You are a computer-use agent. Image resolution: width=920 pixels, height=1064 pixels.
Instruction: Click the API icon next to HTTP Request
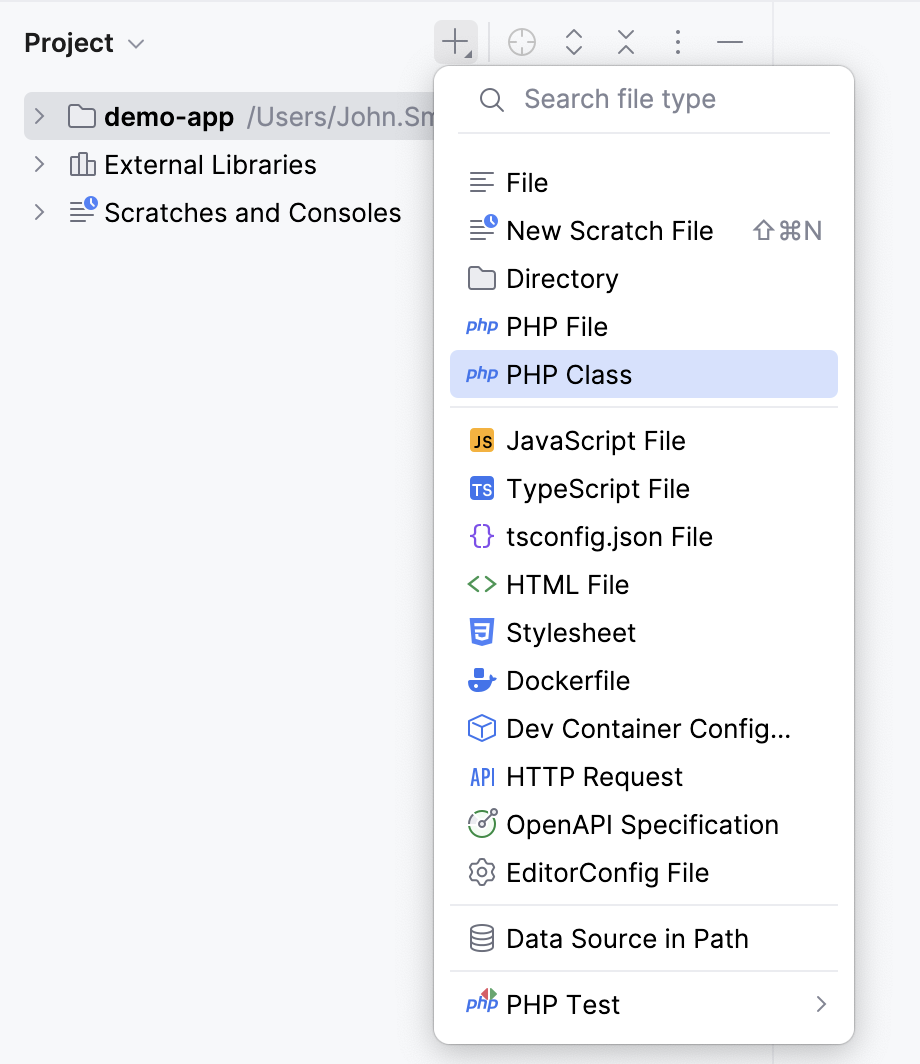[x=482, y=776]
